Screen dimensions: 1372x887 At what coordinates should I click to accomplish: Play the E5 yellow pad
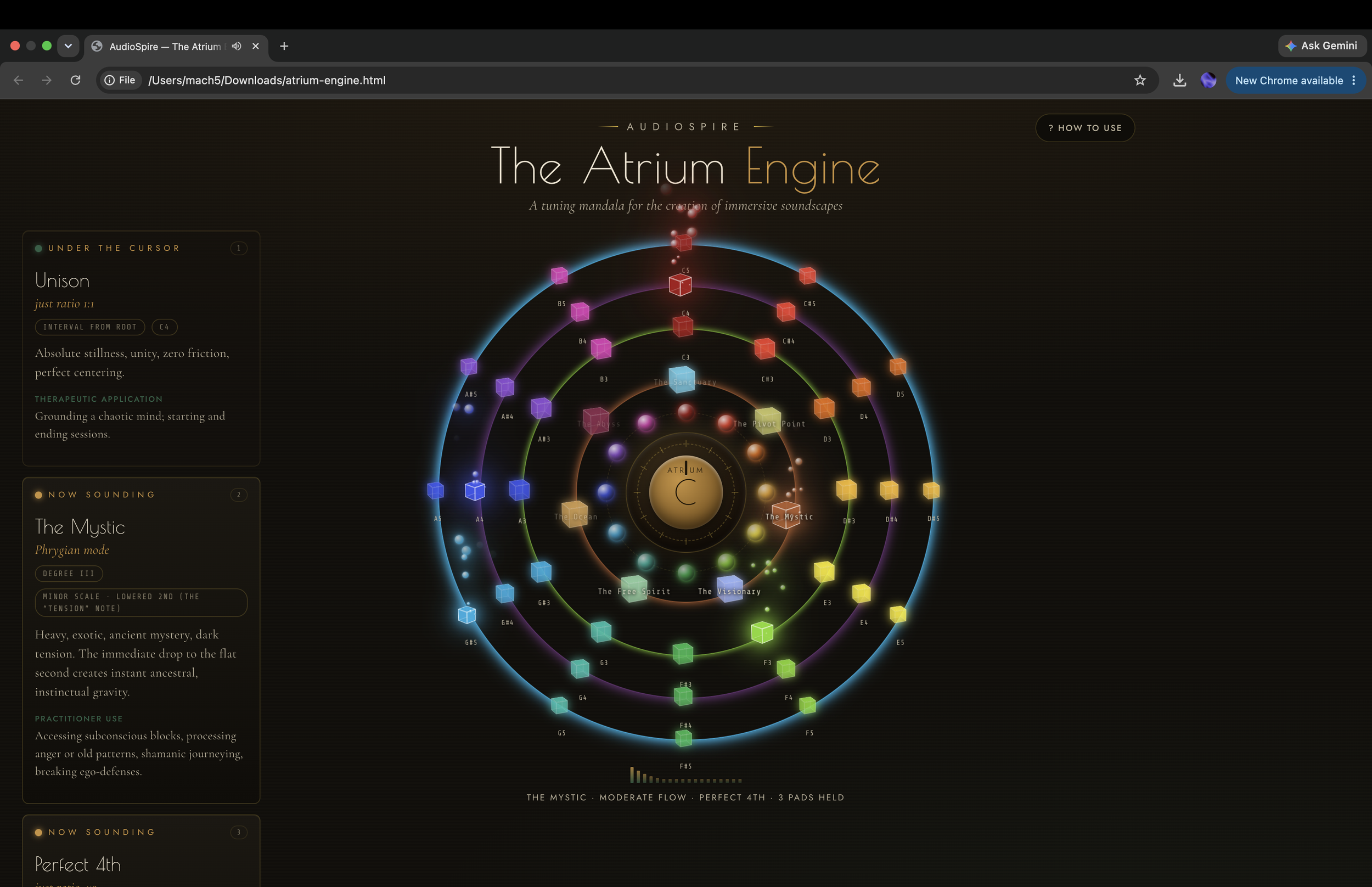pos(898,615)
